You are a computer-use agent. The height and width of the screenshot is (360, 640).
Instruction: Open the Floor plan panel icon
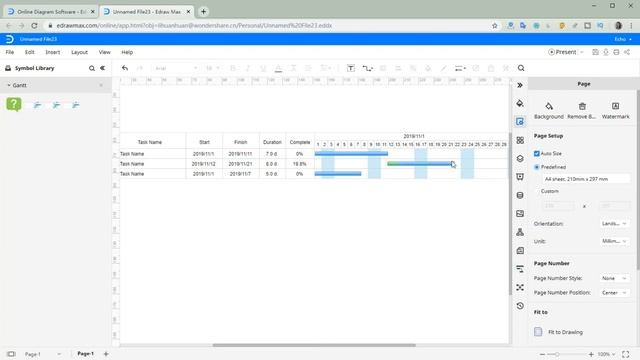(x=520, y=251)
